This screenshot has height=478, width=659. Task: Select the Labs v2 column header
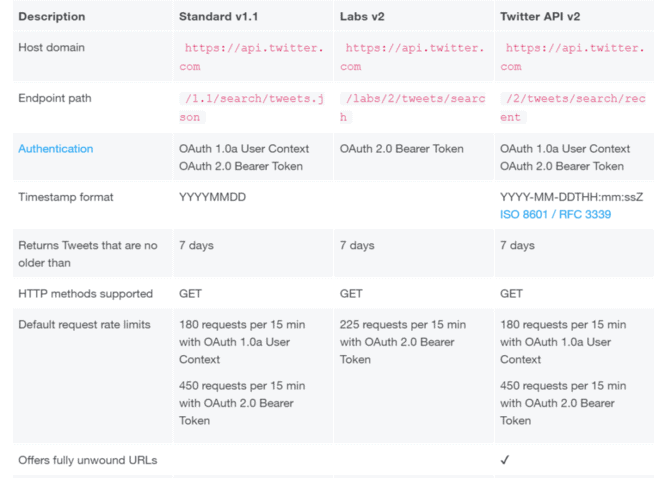(x=362, y=16)
